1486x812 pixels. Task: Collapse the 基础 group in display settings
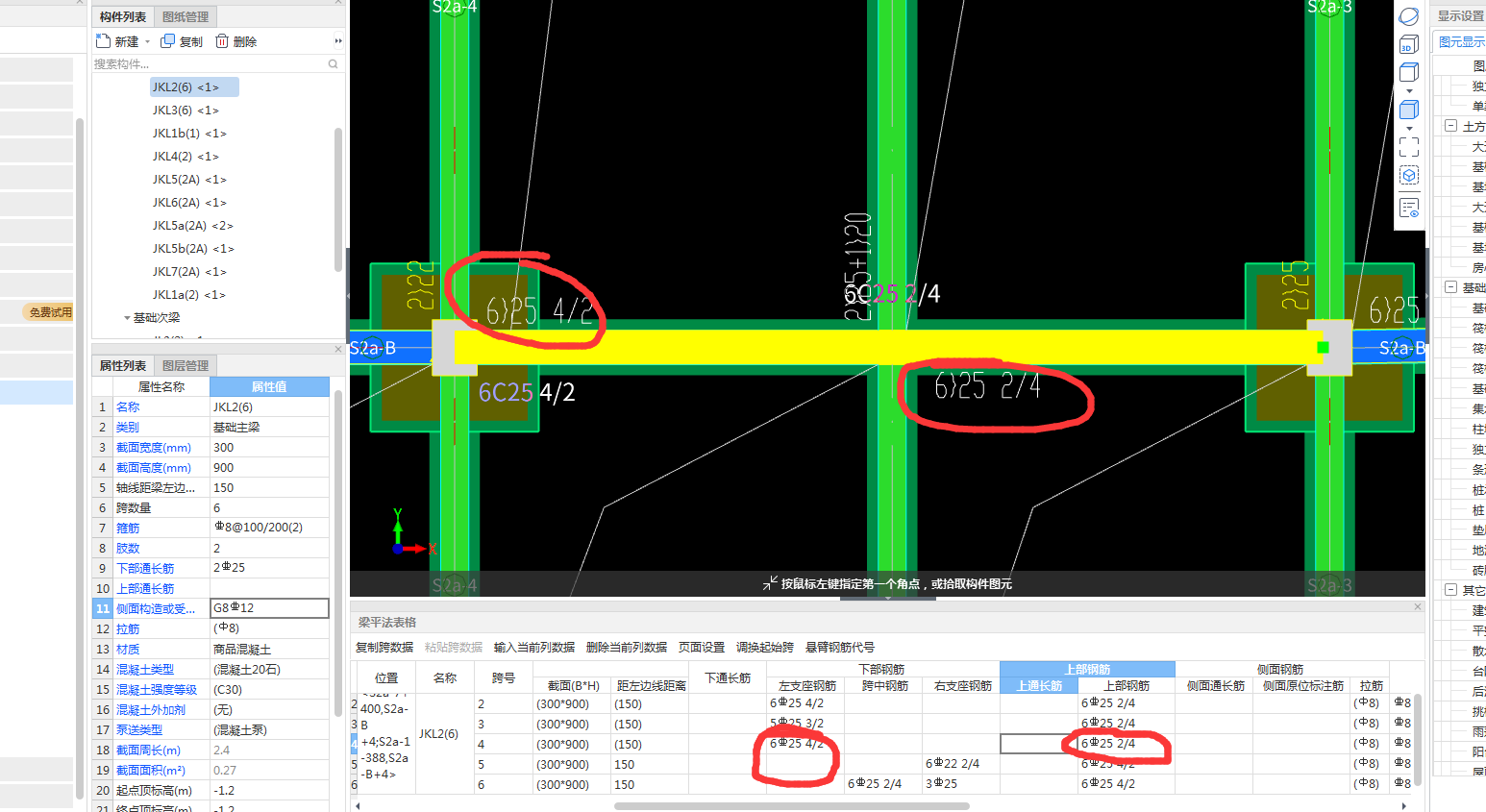point(1450,287)
